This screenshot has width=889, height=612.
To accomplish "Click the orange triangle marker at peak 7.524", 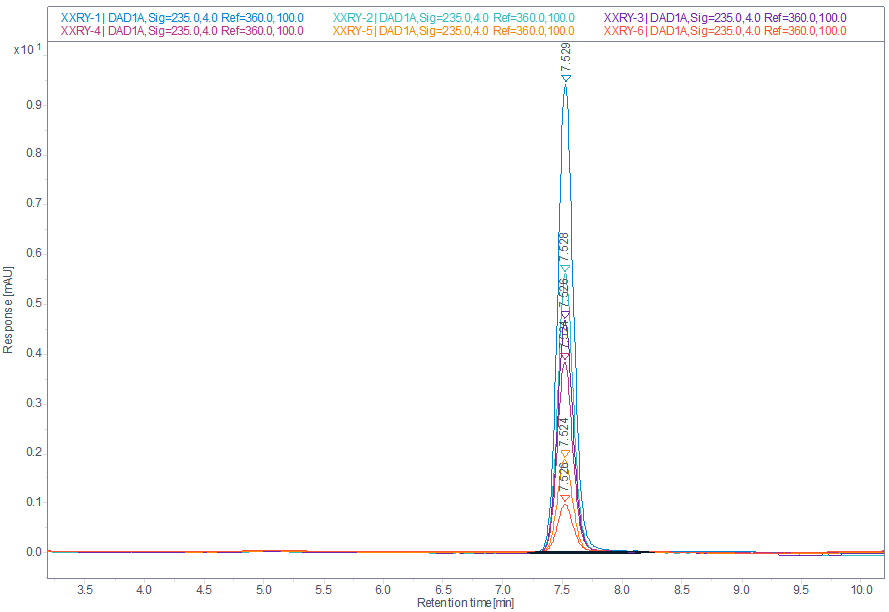I will point(565,454).
